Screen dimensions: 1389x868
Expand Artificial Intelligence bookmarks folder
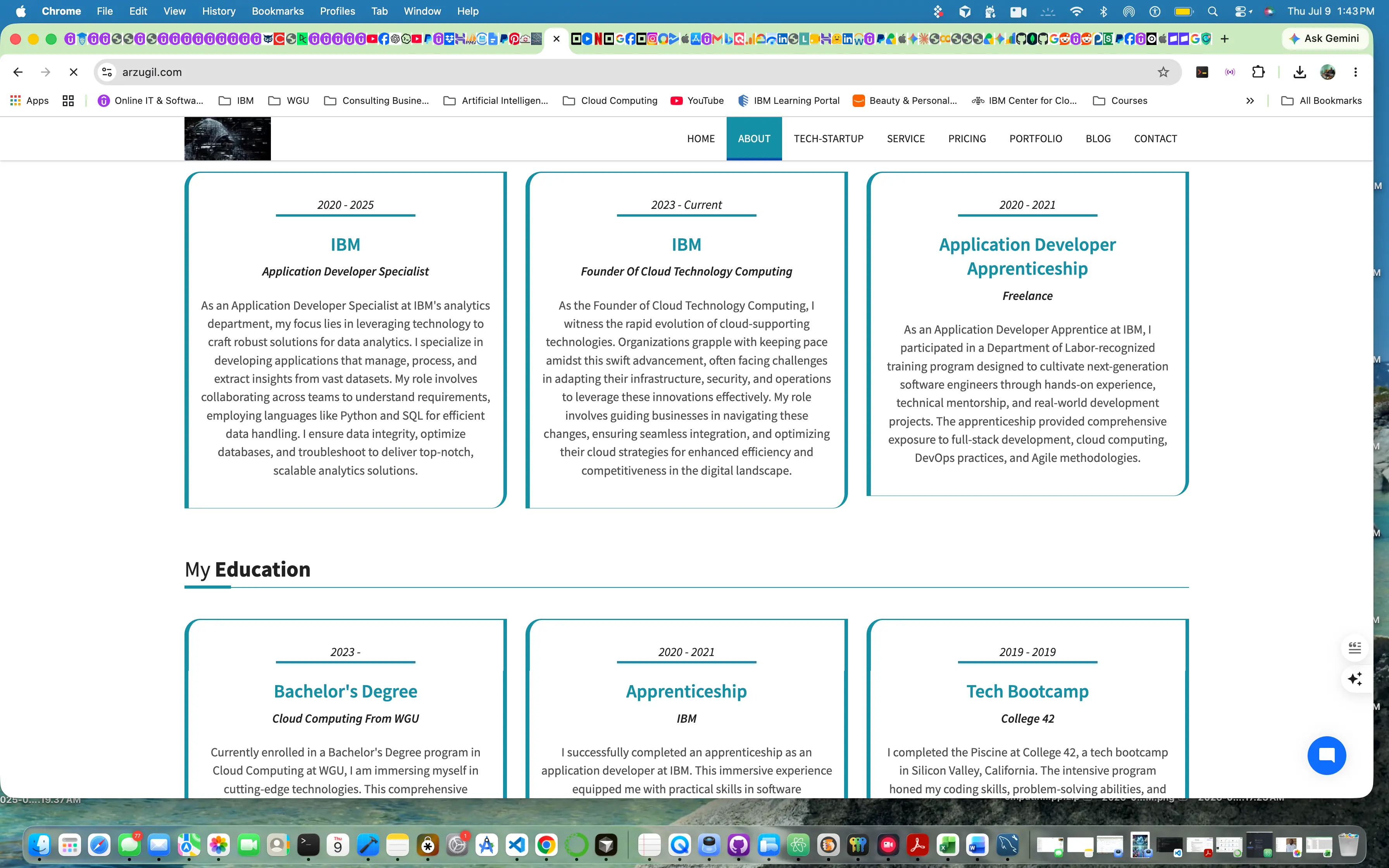click(x=496, y=100)
